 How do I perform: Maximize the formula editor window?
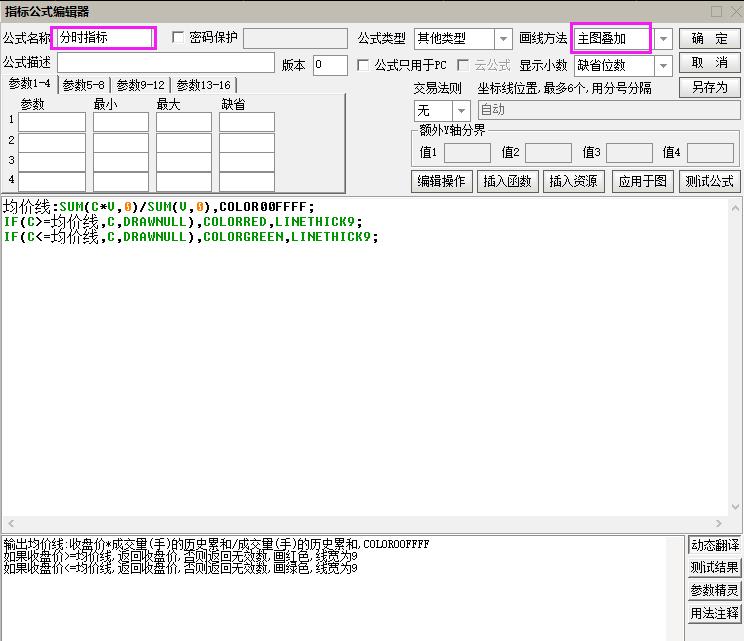coord(716,11)
